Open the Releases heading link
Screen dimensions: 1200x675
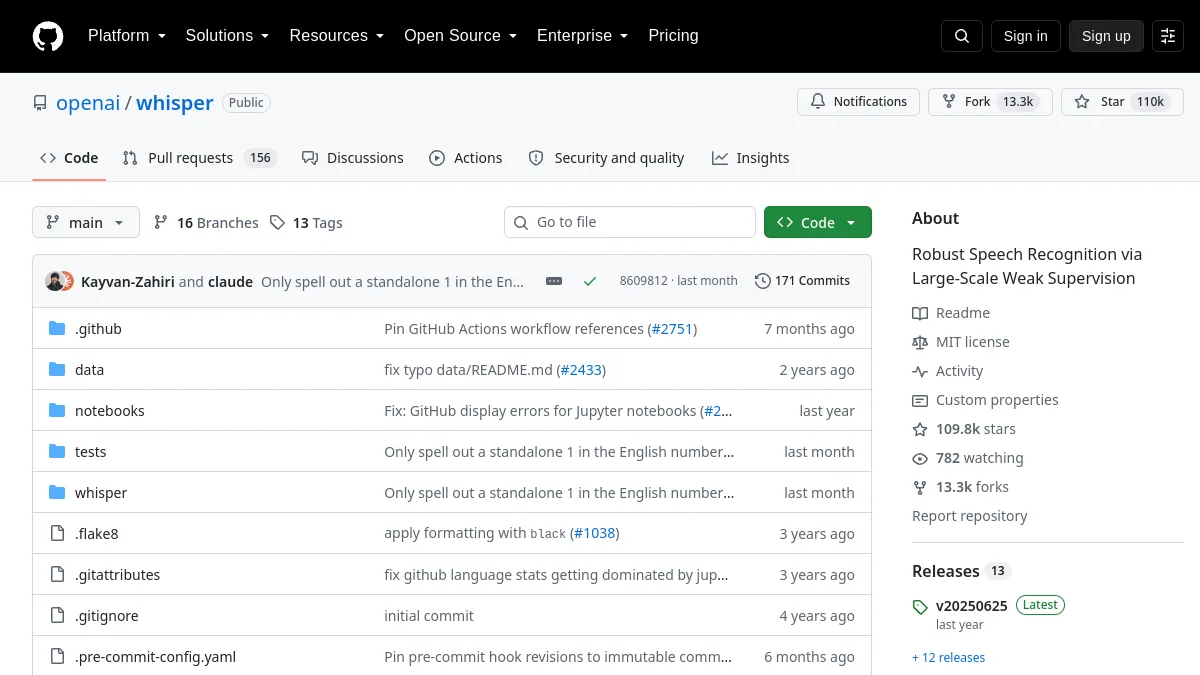pos(946,571)
